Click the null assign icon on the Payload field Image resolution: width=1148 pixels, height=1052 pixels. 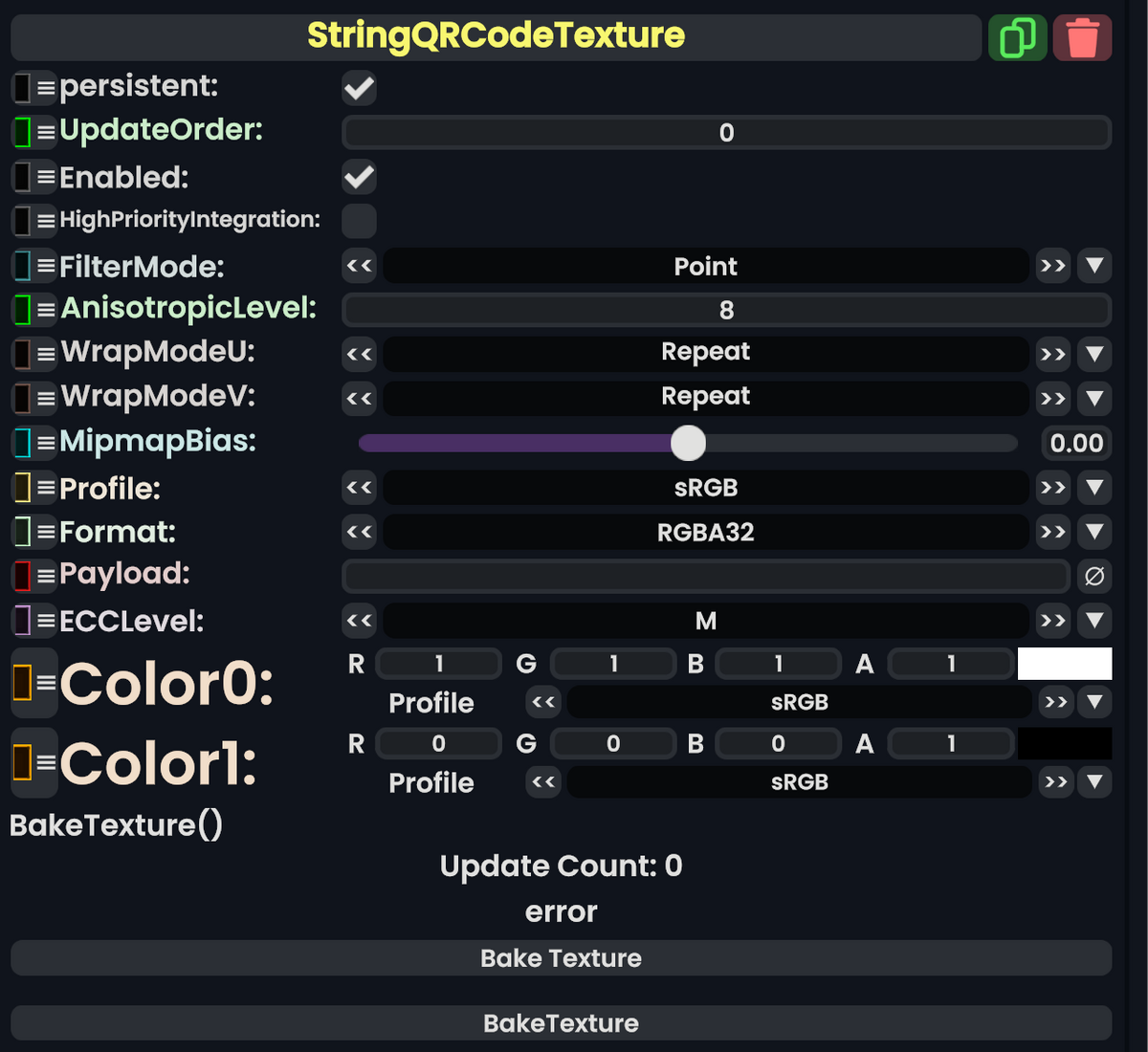pyautogui.click(x=1094, y=576)
